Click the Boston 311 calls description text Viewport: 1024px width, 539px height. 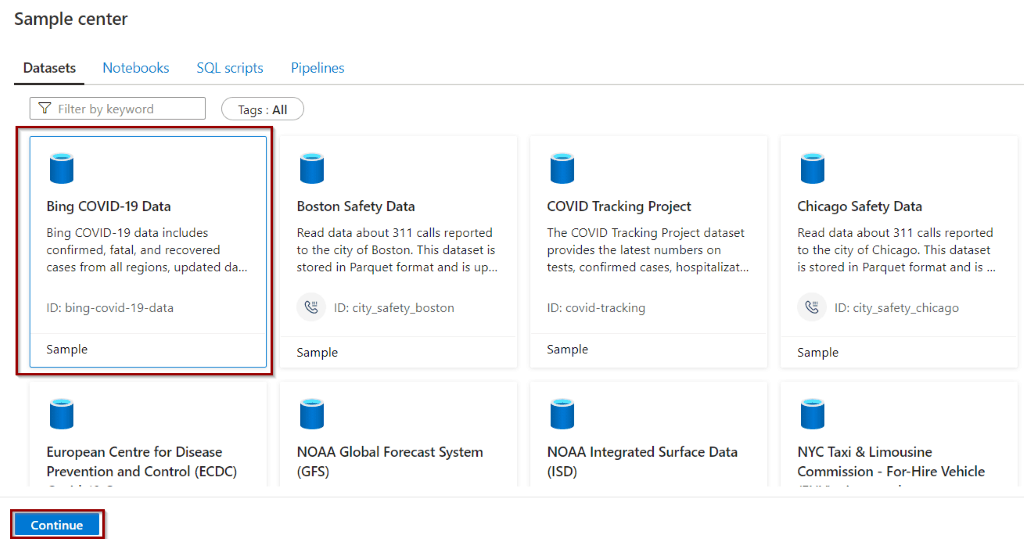397,250
